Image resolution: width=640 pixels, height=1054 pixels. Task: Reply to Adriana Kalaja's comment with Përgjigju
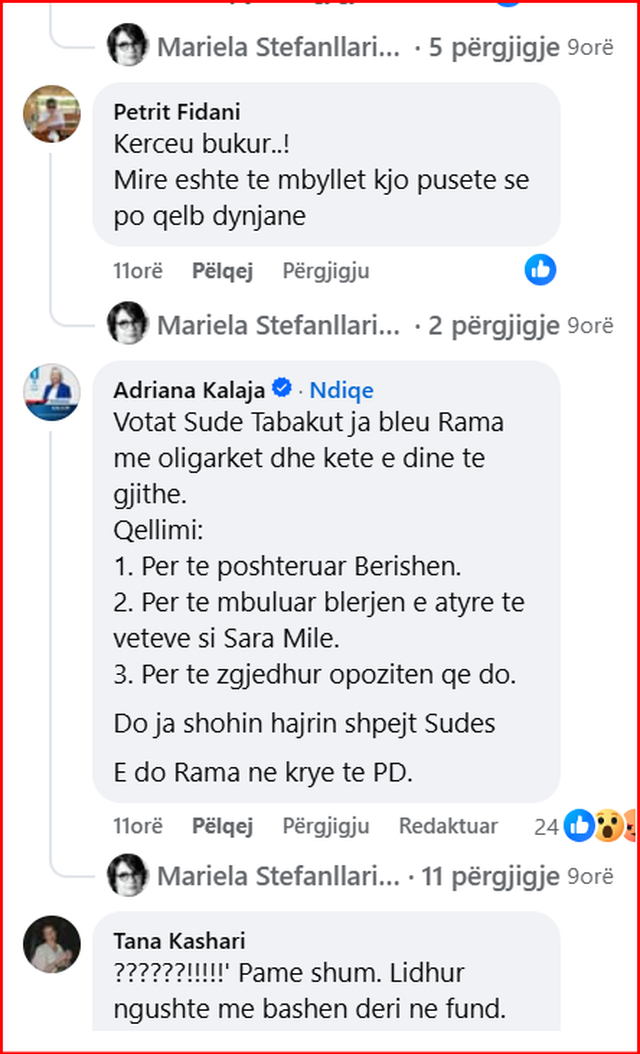(x=326, y=826)
